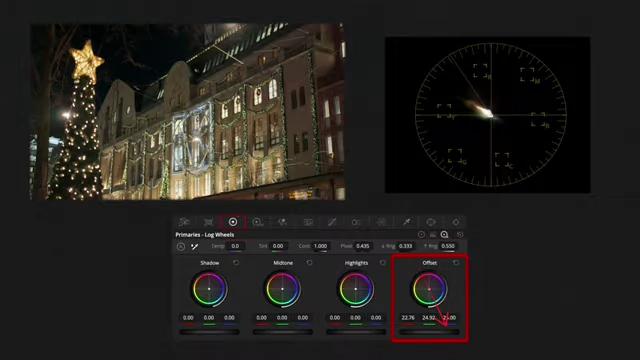Select the white balance picker
The image size is (640, 360).
click(195, 247)
